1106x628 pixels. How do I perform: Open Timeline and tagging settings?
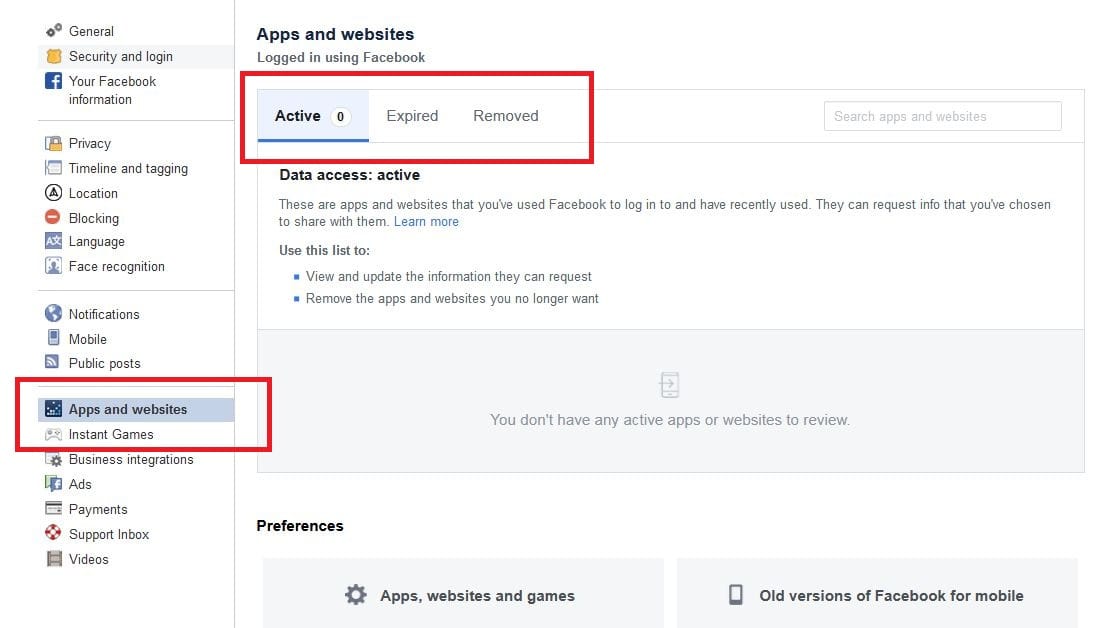[128, 169]
